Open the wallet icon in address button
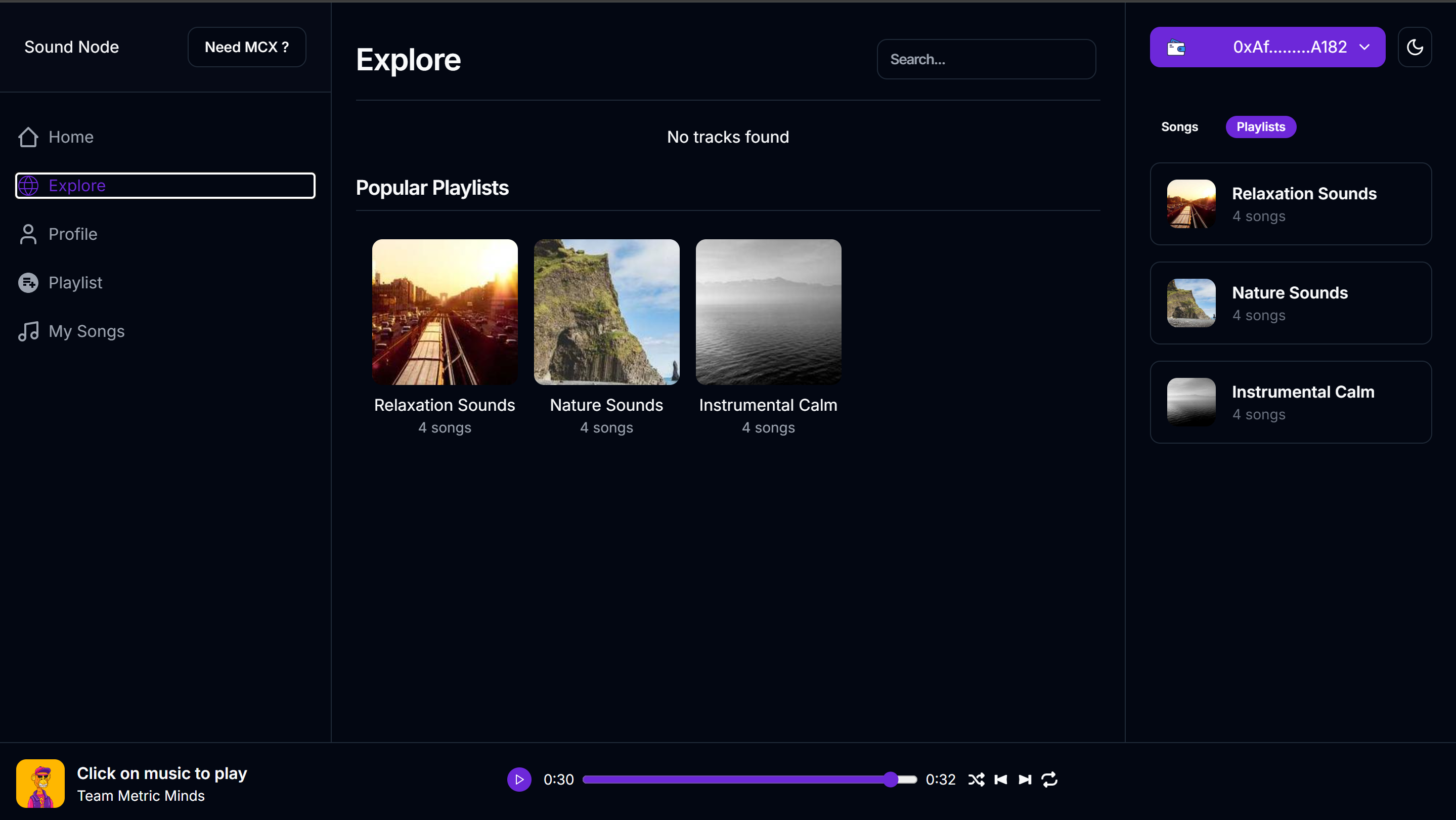 tap(1176, 48)
